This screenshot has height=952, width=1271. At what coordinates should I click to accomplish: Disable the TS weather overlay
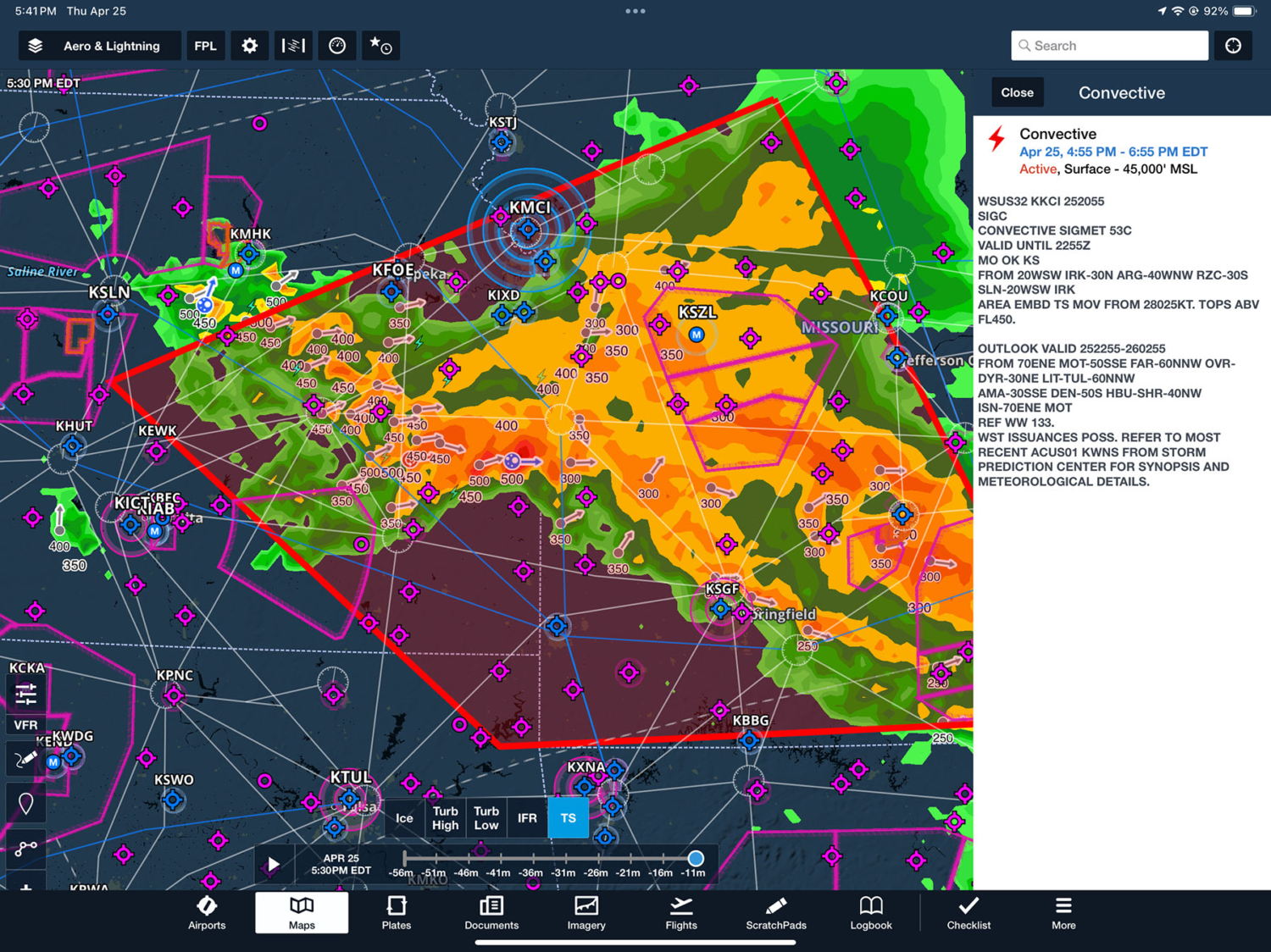pos(568,817)
